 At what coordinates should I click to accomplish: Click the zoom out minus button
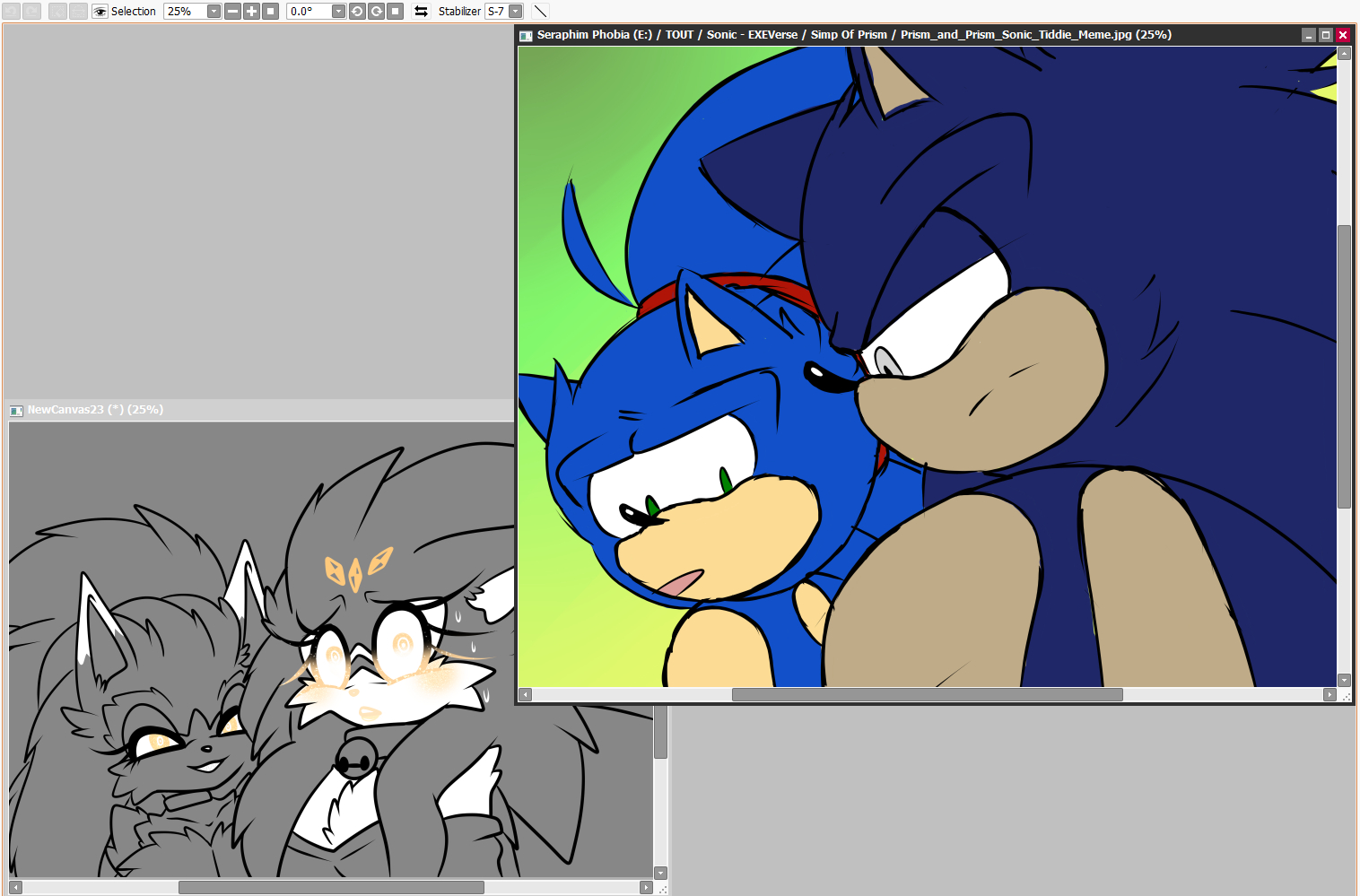click(232, 12)
